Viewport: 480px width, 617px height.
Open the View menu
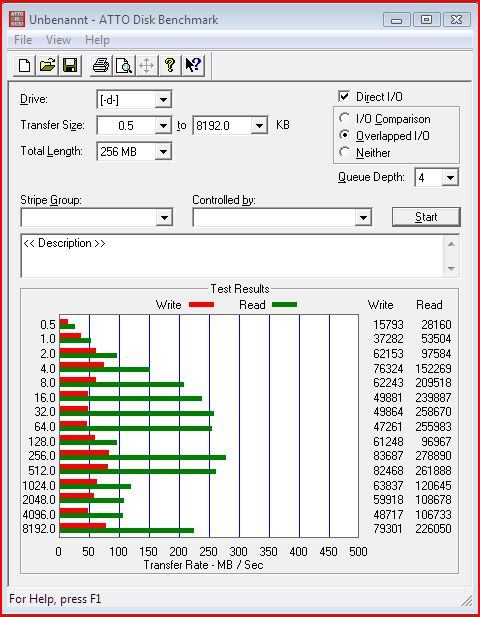click(x=58, y=40)
